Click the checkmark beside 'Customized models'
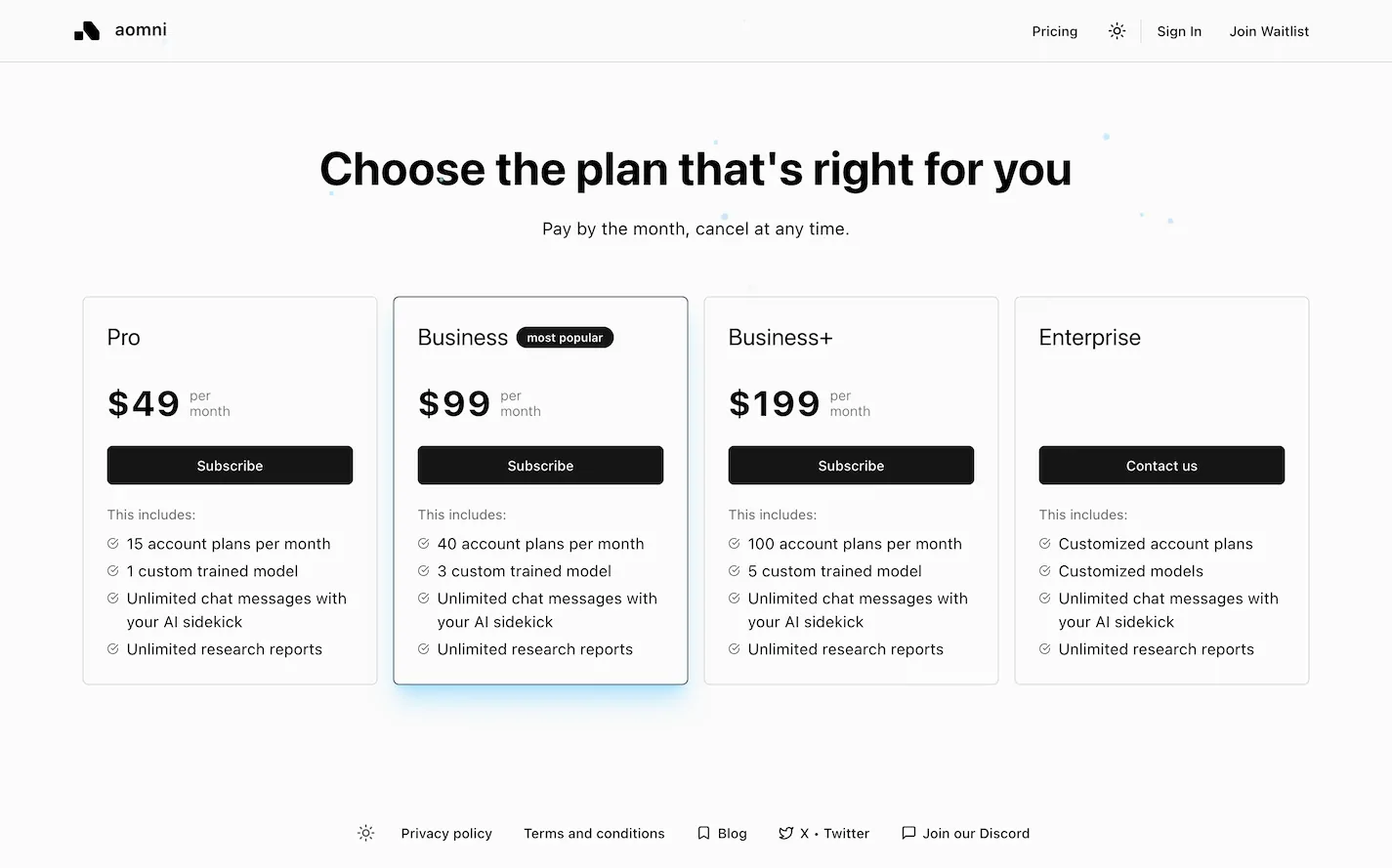The height and width of the screenshot is (868, 1392). pyautogui.click(x=1044, y=571)
